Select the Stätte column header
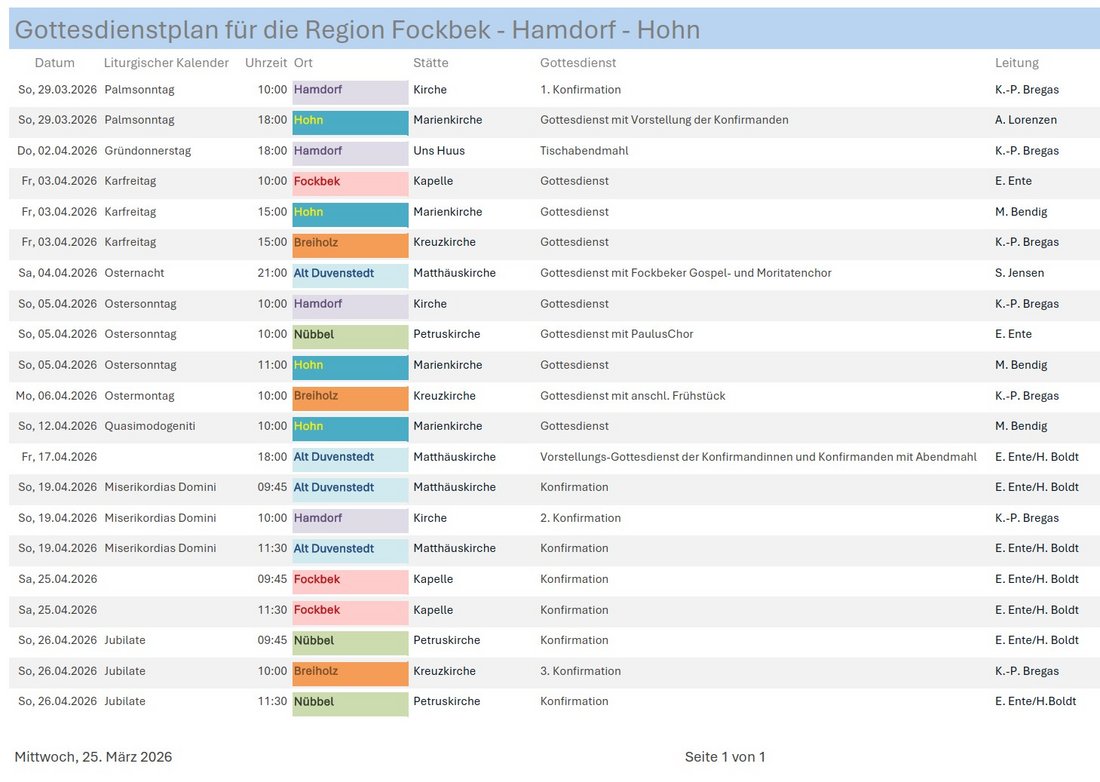1100x782 pixels. (x=431, y=63)
